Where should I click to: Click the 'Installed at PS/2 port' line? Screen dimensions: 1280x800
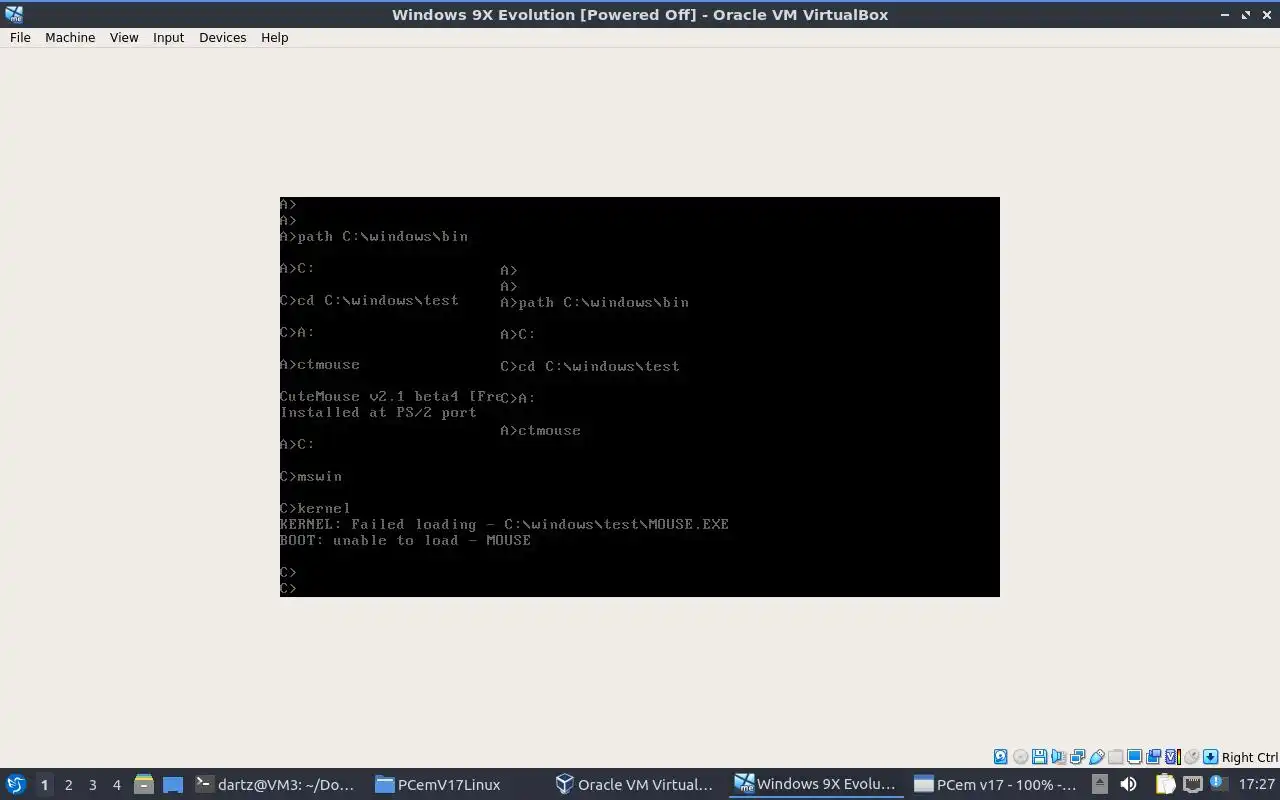(378, 412)
